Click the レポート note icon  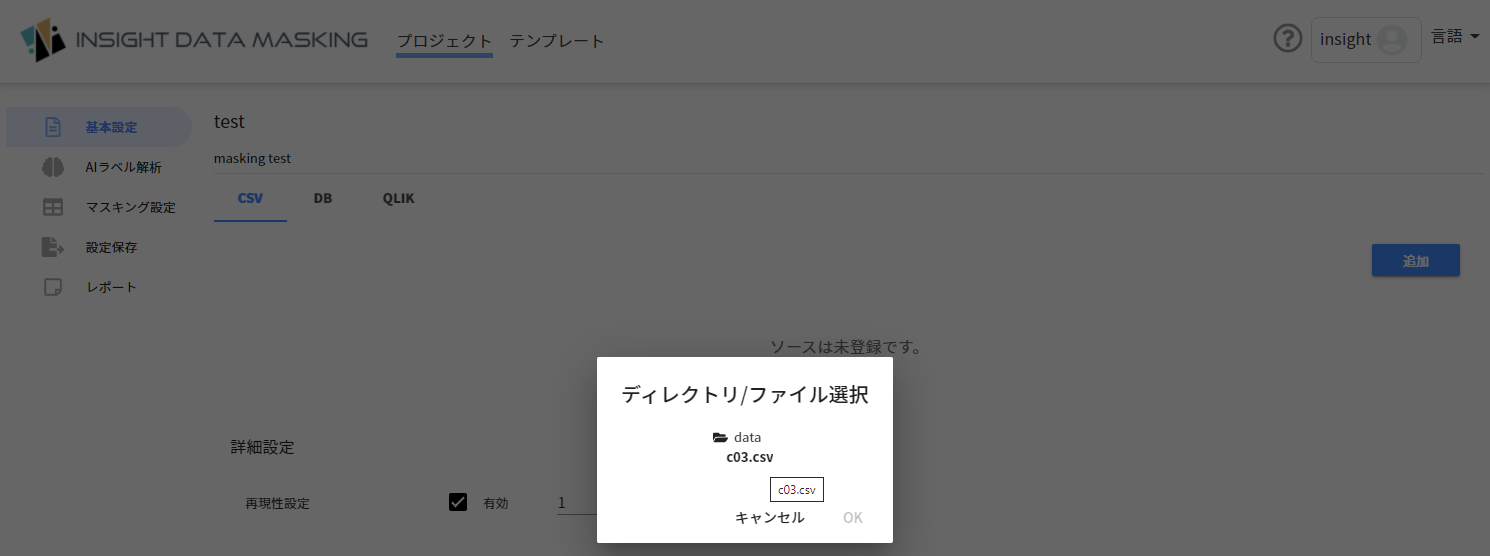[x=53, y=287]
